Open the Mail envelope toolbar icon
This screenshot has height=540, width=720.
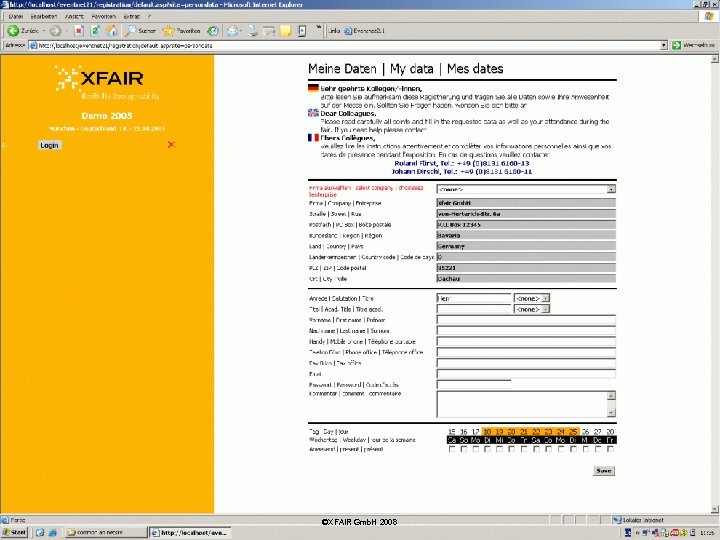tap(232, 31)
